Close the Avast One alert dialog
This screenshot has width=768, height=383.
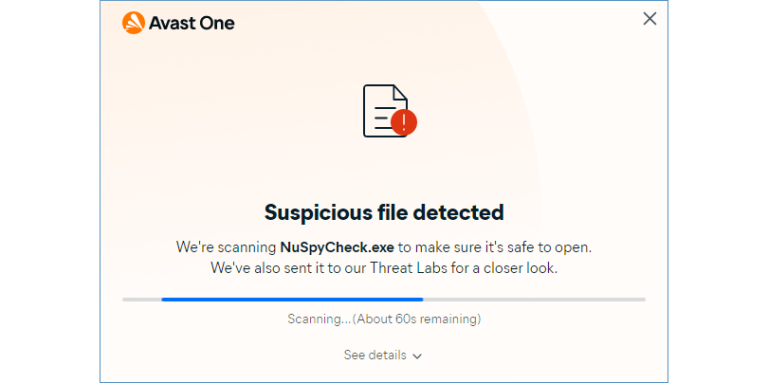(649, 19)
